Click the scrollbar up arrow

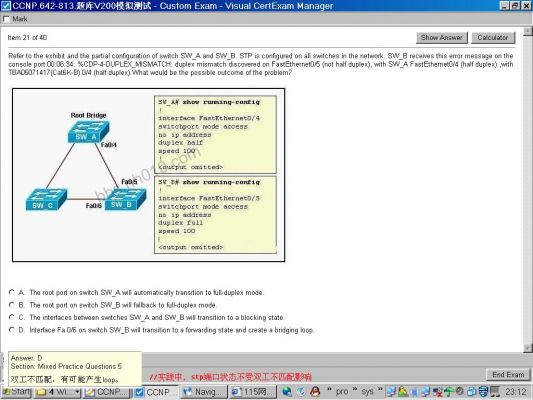[528, 31]
